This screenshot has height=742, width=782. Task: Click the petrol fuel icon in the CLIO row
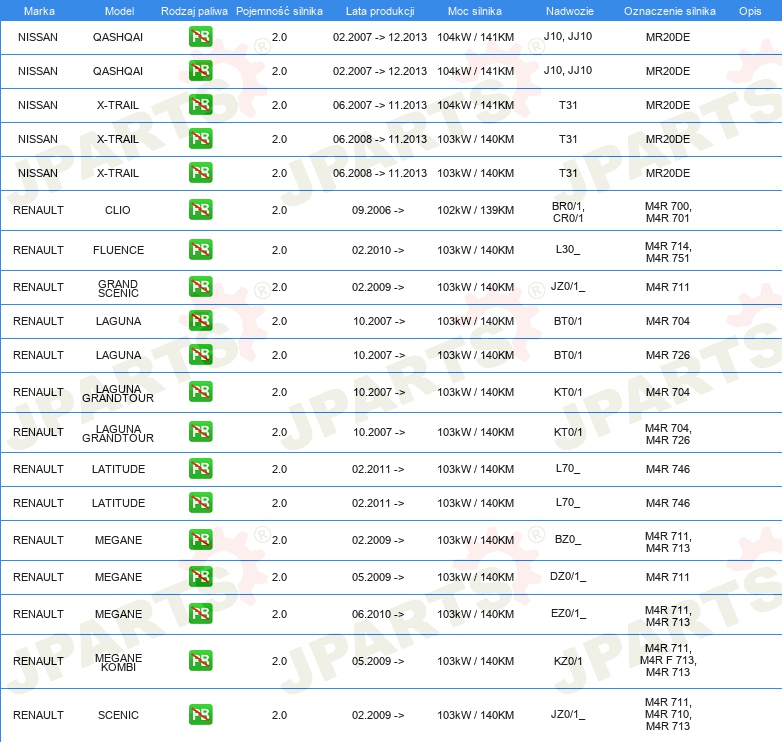tap(200, 210)
